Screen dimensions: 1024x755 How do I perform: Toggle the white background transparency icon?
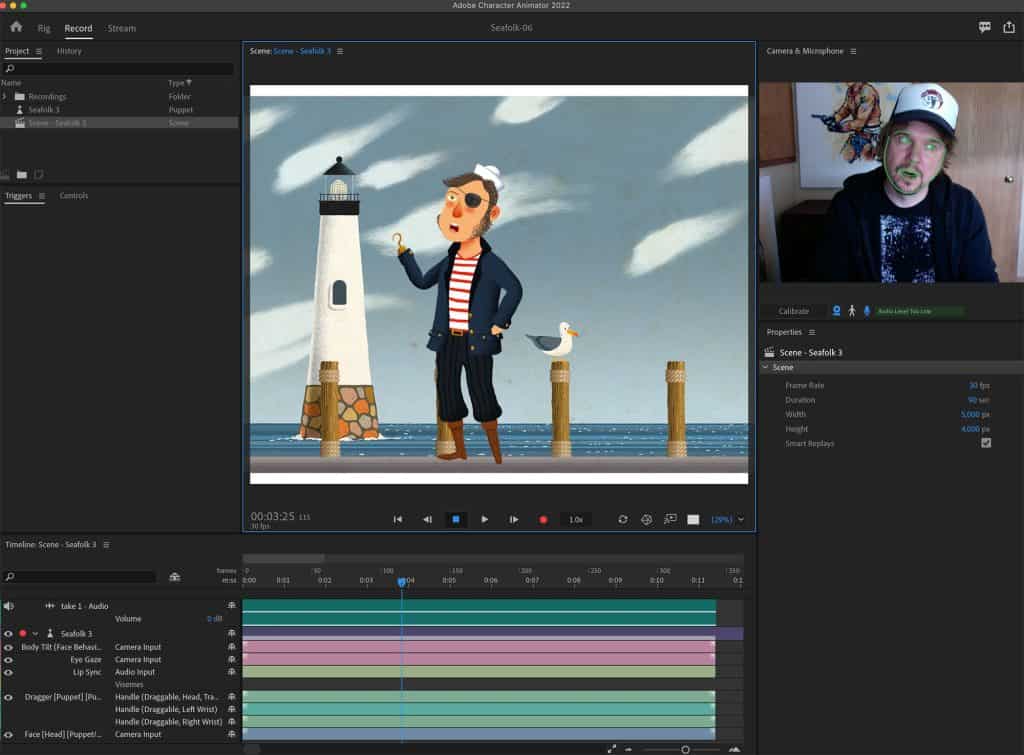[x=694, y=520]
